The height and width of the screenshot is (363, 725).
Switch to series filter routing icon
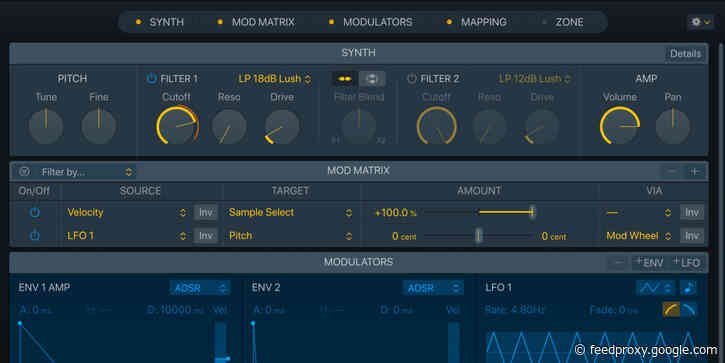click(x=344, y=79)
